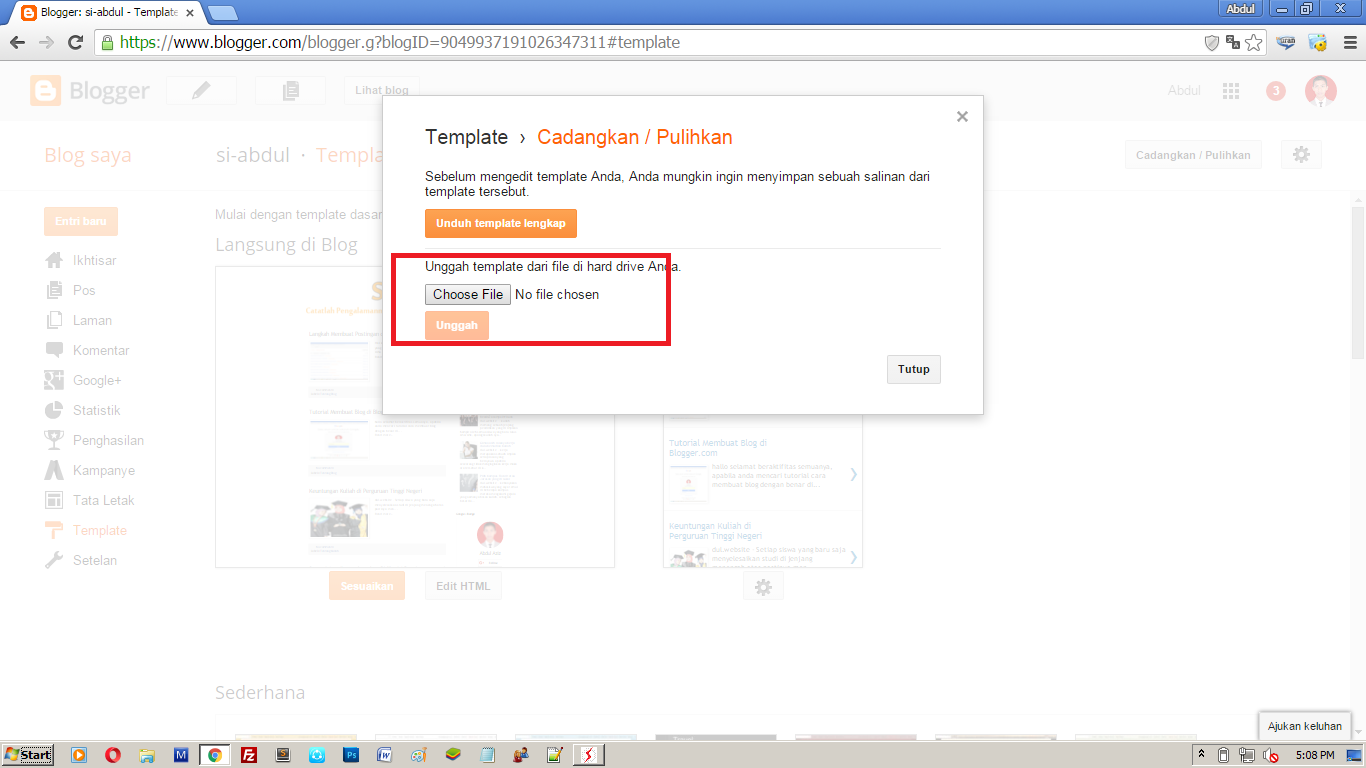This screenshot has height=768, width=1366.
Task: Open Windows Explorer folder from the taskbar
Action: click(x=147, y=755)
